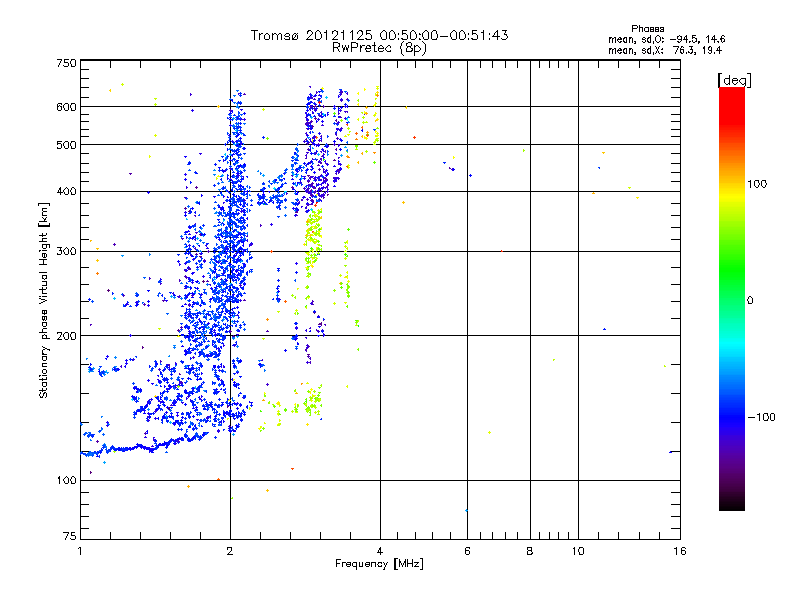
Task: Click the yellow-green cluster near 3 MHz, 330 km
Action: click(x=314, y=235)
